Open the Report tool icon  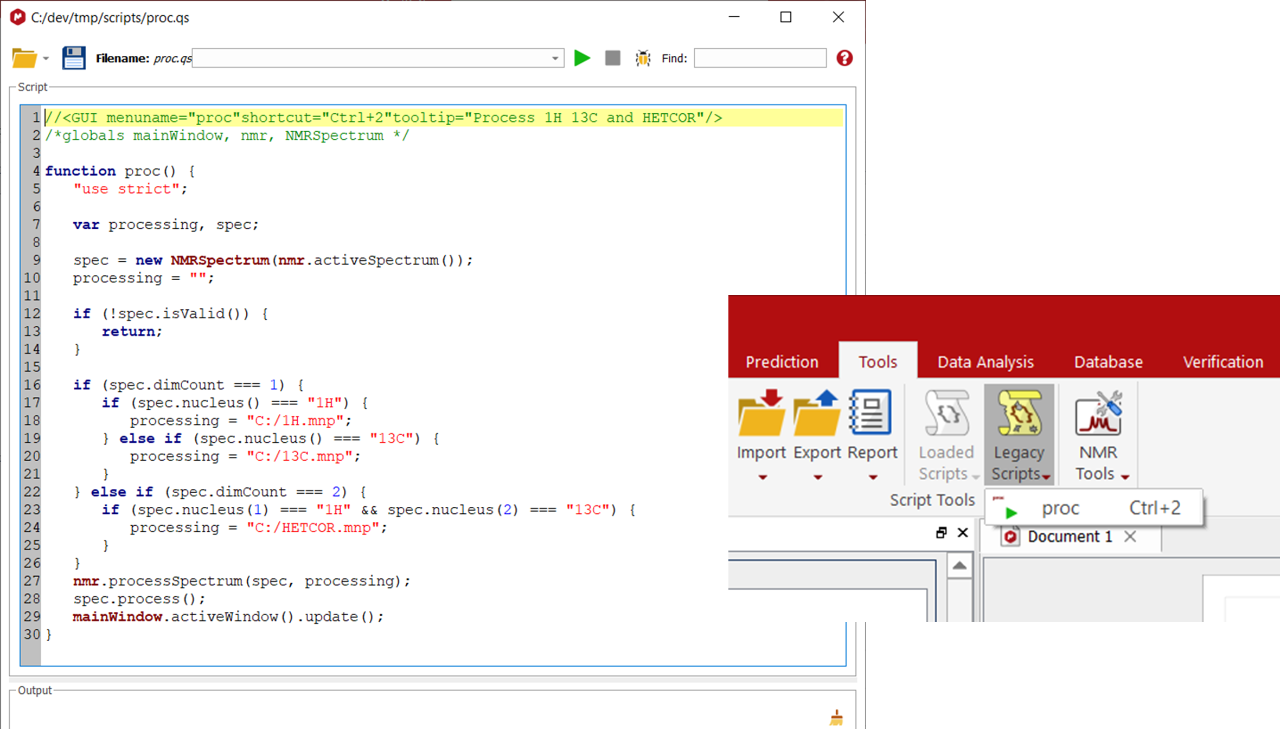(871, 413)
